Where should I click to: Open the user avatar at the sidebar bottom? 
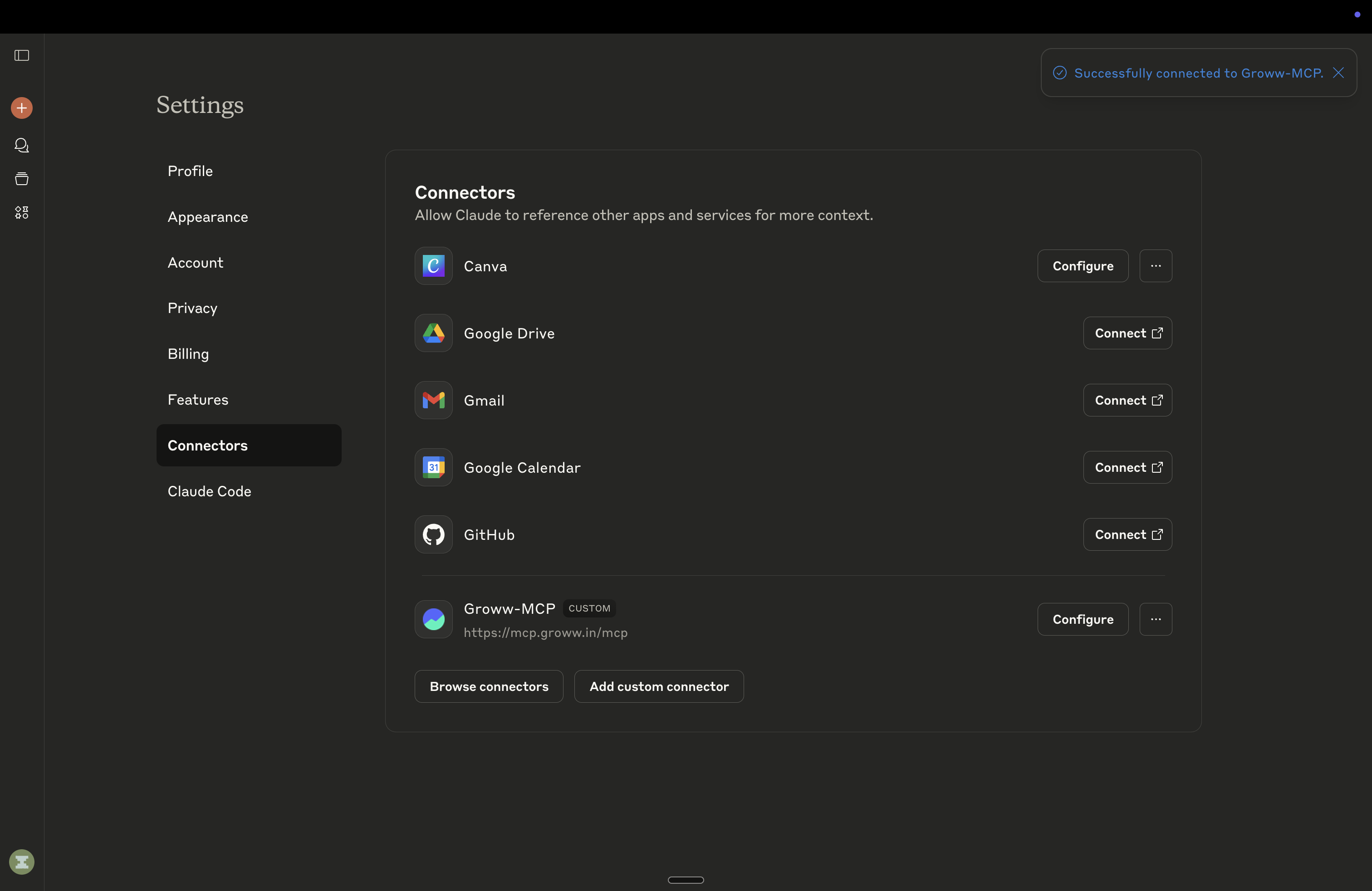coord(22,862)
